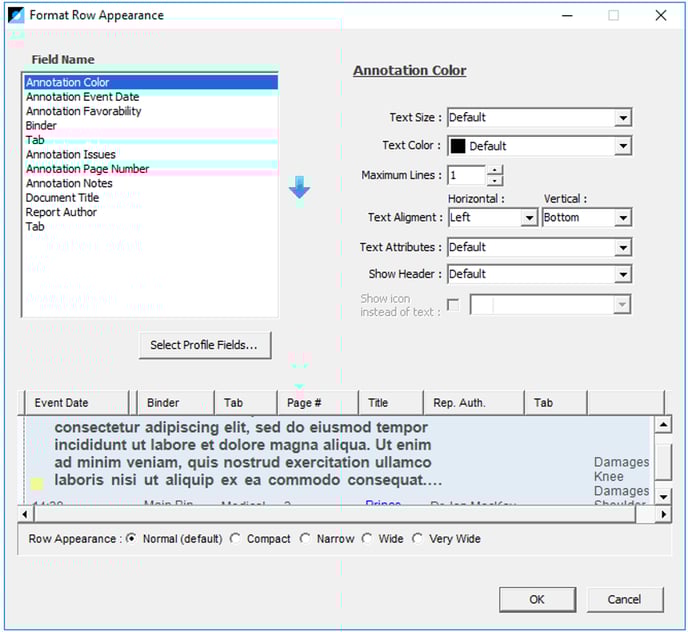The height and width of the screenshot is (632, 688).
Task: Click Binder column header
Action: (176, 402)
